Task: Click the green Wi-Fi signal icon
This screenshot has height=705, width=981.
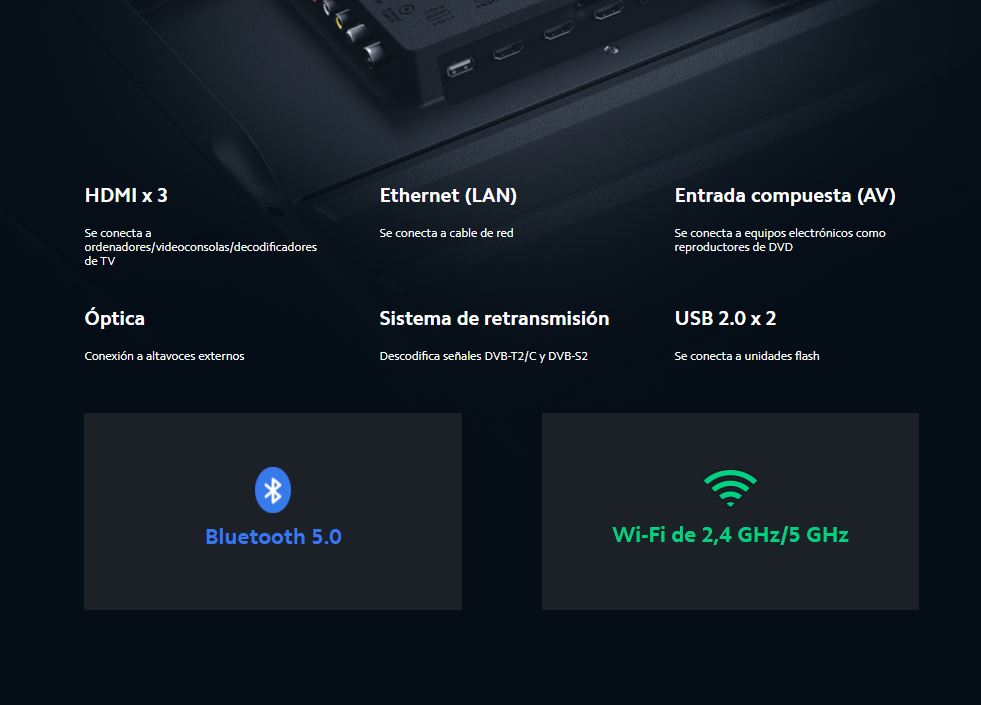Action: pyautogui.click(x=730, y=488)
